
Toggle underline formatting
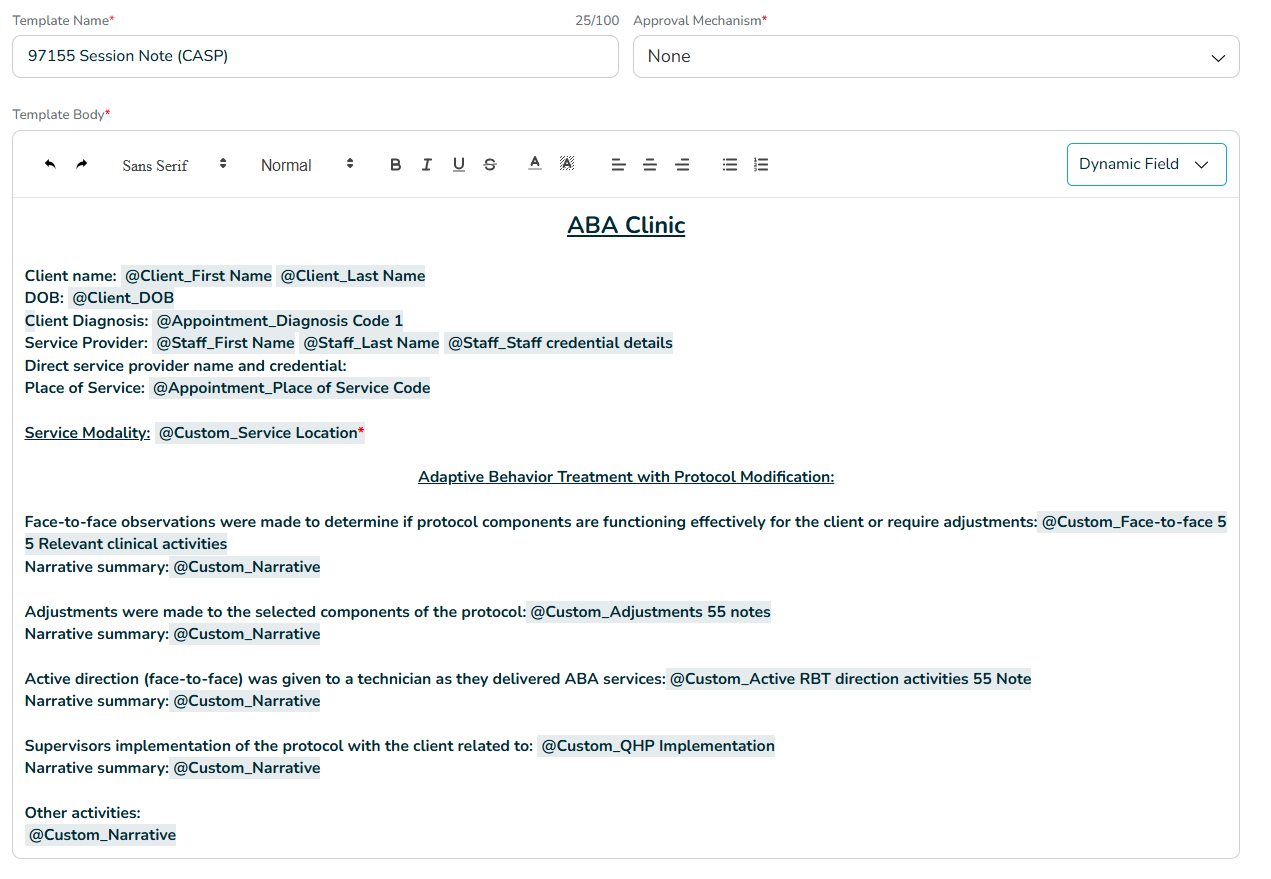pos(459,165)
